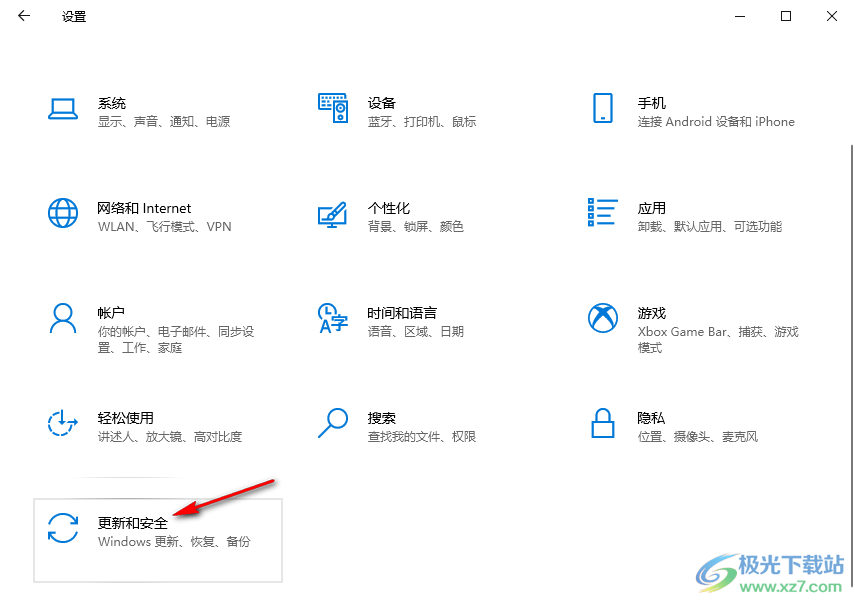855x603 pixels.
Task: Click the 帐户 heading
Action: (111, 313)
